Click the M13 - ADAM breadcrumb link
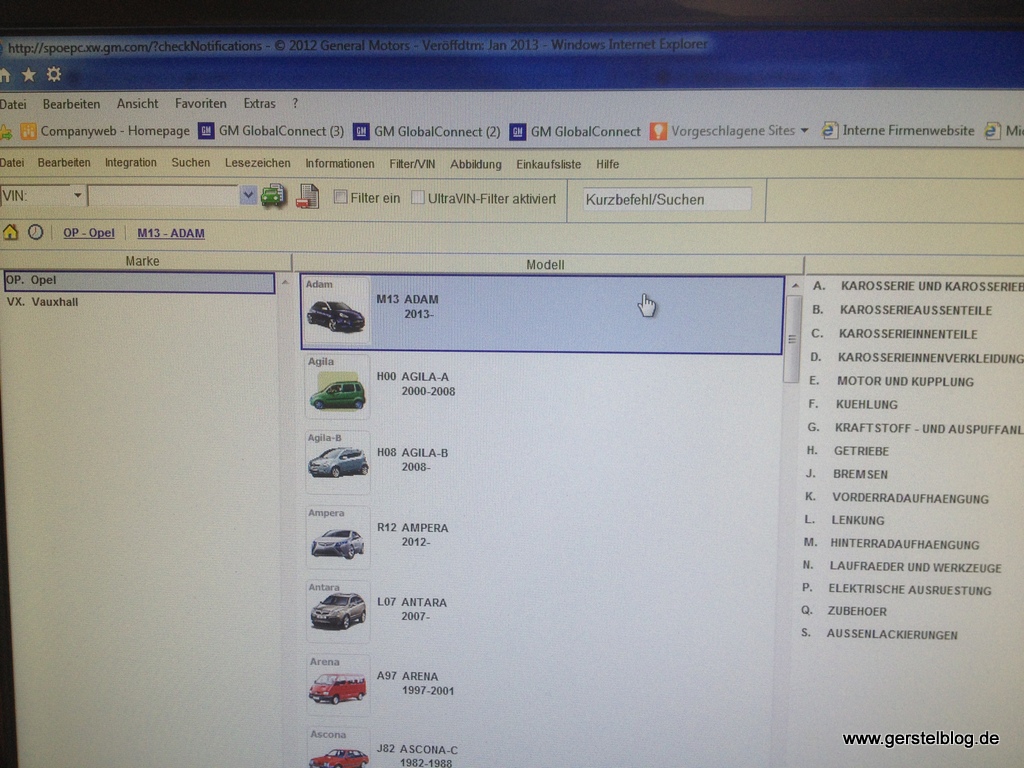1024x768 pixels. click(x=170, y=233)
